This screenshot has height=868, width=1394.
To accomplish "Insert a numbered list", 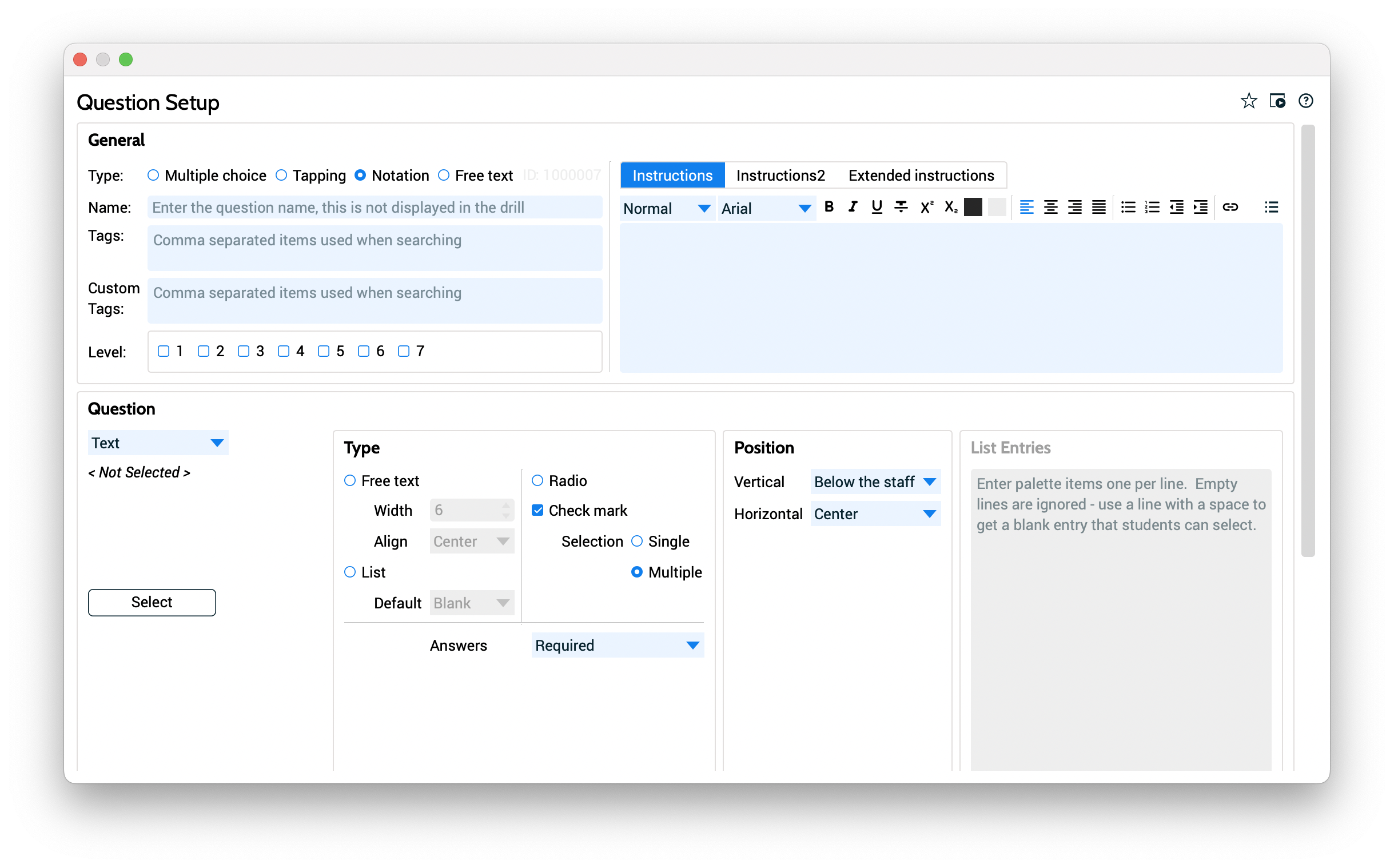I will pyautogui.click(x=1152, y=207).
